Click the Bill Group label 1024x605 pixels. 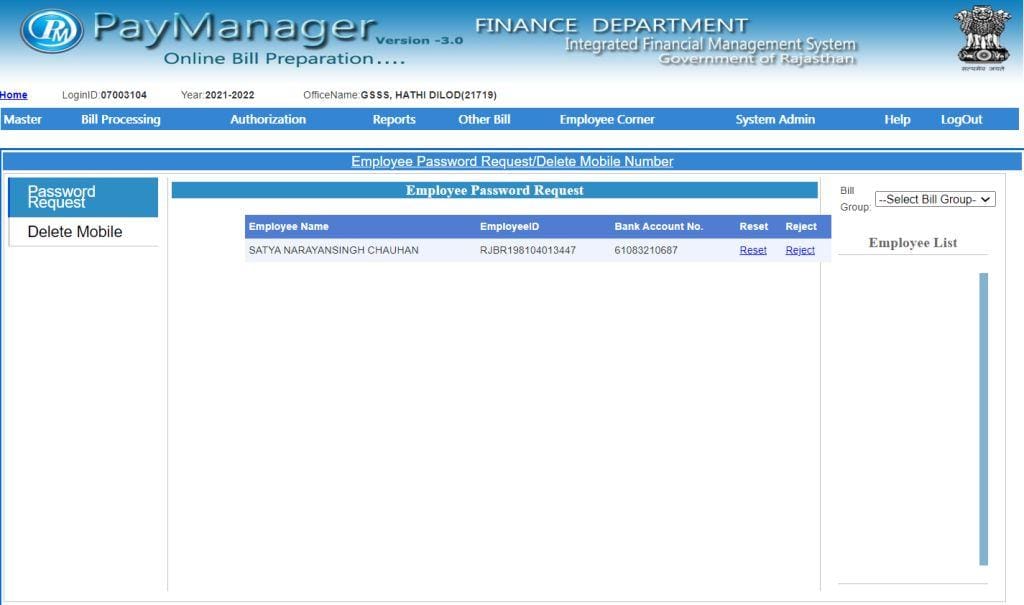(855, 199)
